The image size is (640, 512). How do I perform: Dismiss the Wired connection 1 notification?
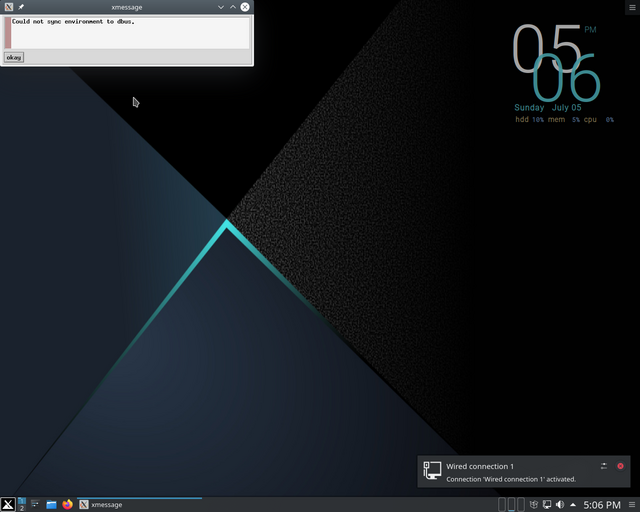(x=620, y=466)
